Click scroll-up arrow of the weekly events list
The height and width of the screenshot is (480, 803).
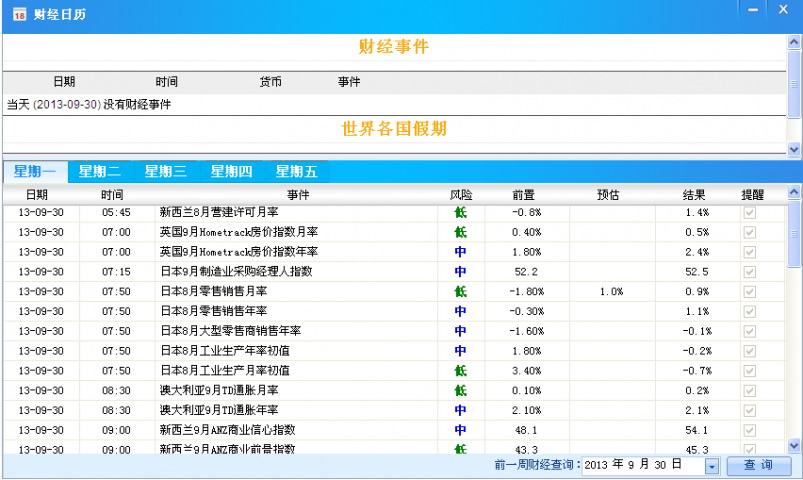(794, 193)
